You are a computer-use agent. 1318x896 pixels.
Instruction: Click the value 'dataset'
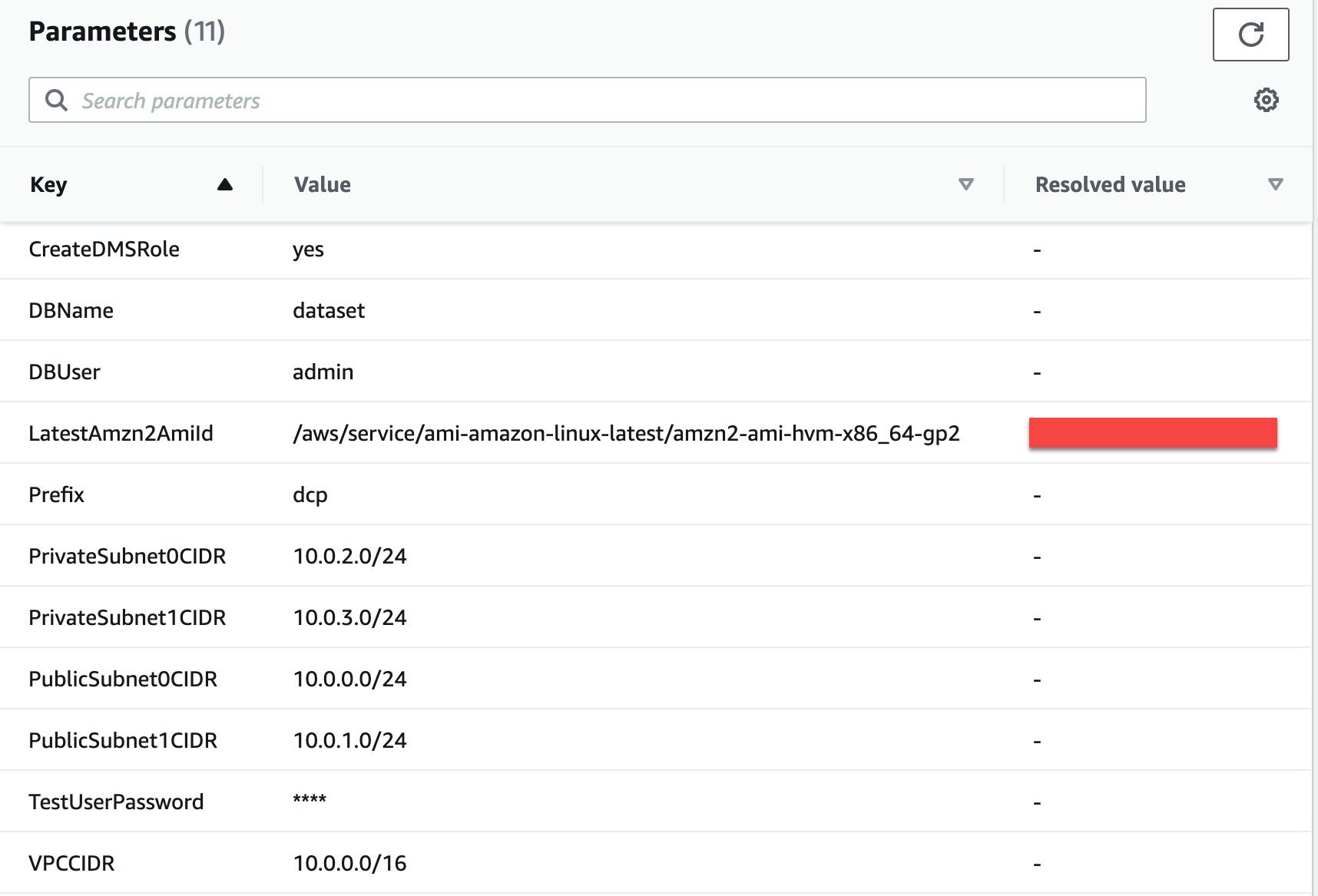point(329,310)
